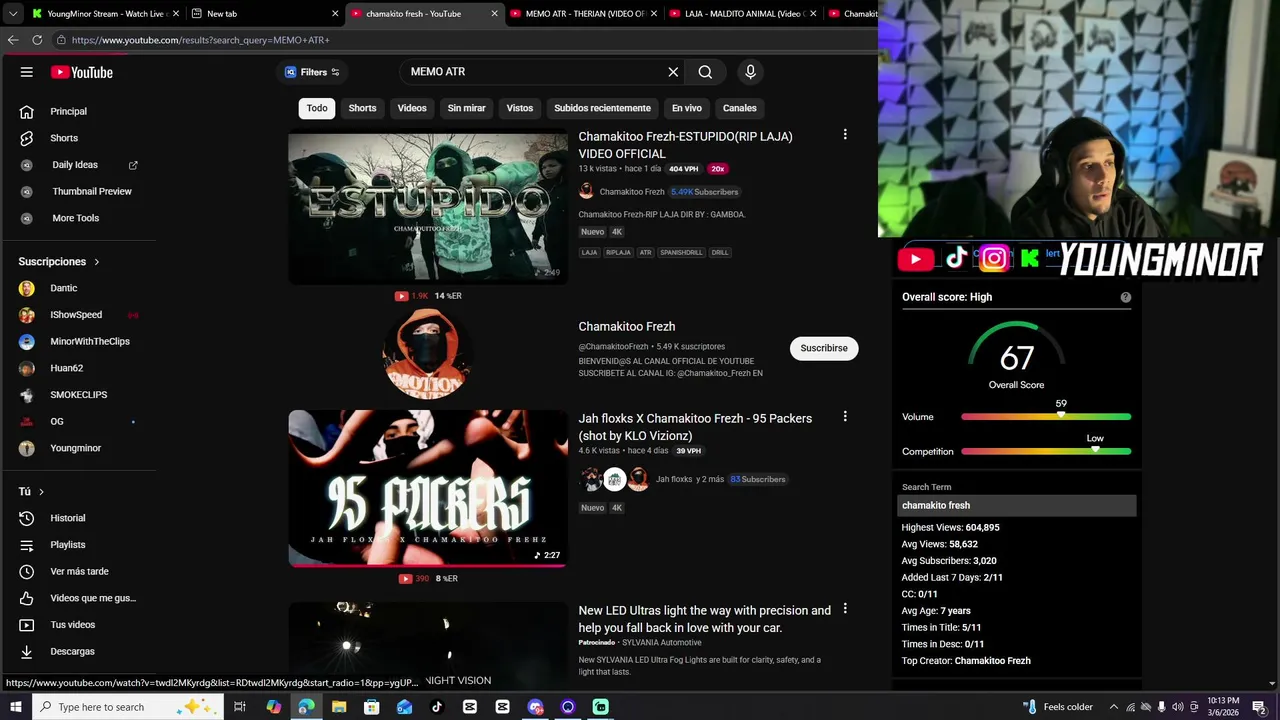Image resolution: width=1280 pixels, height=720 pixels.
Task: Switch to the MEMO ATR - THERIAN tab
Action: pos(585,14)
